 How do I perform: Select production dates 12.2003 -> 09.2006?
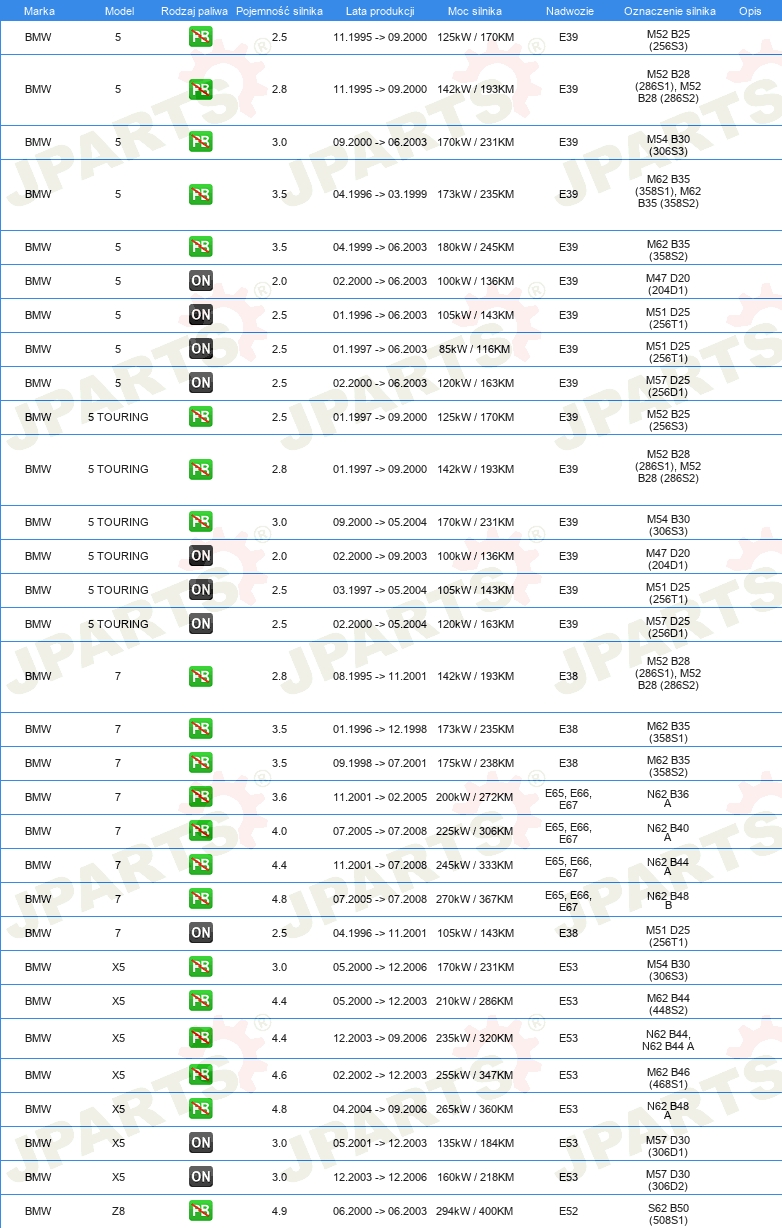(380, 1038)
